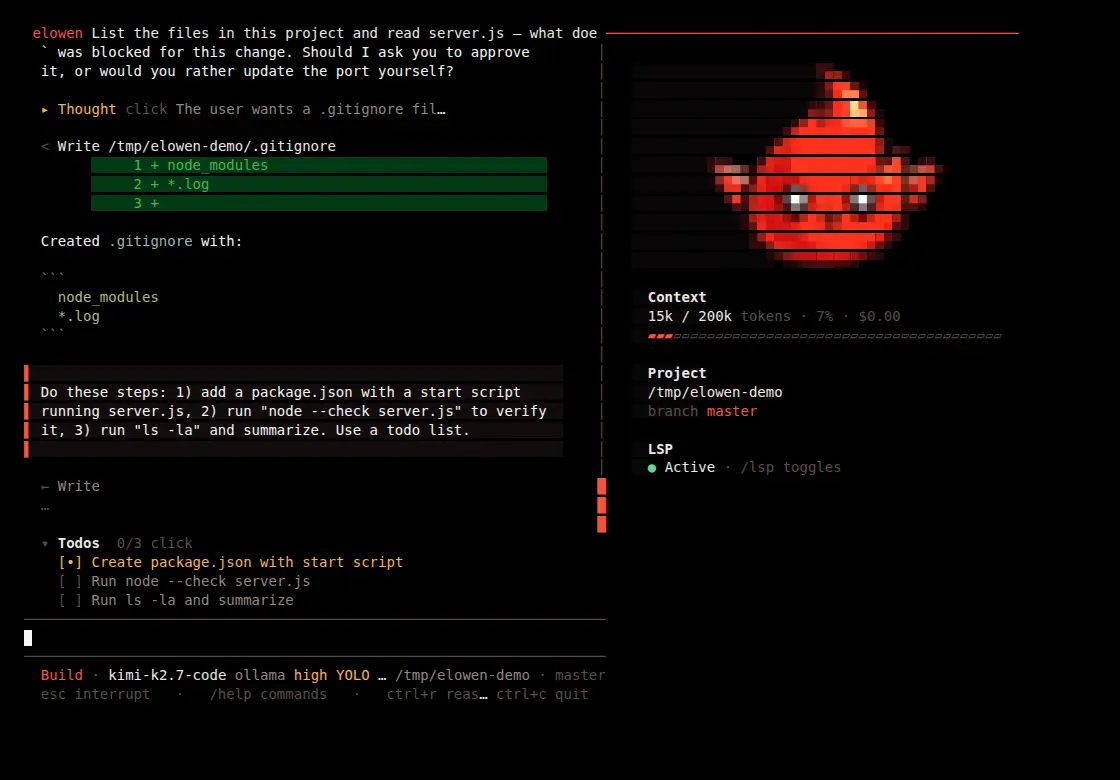
Task: Click the 'Write /tmp/elowen-demo/.gitignore' tool header
Action: point(196,146)
